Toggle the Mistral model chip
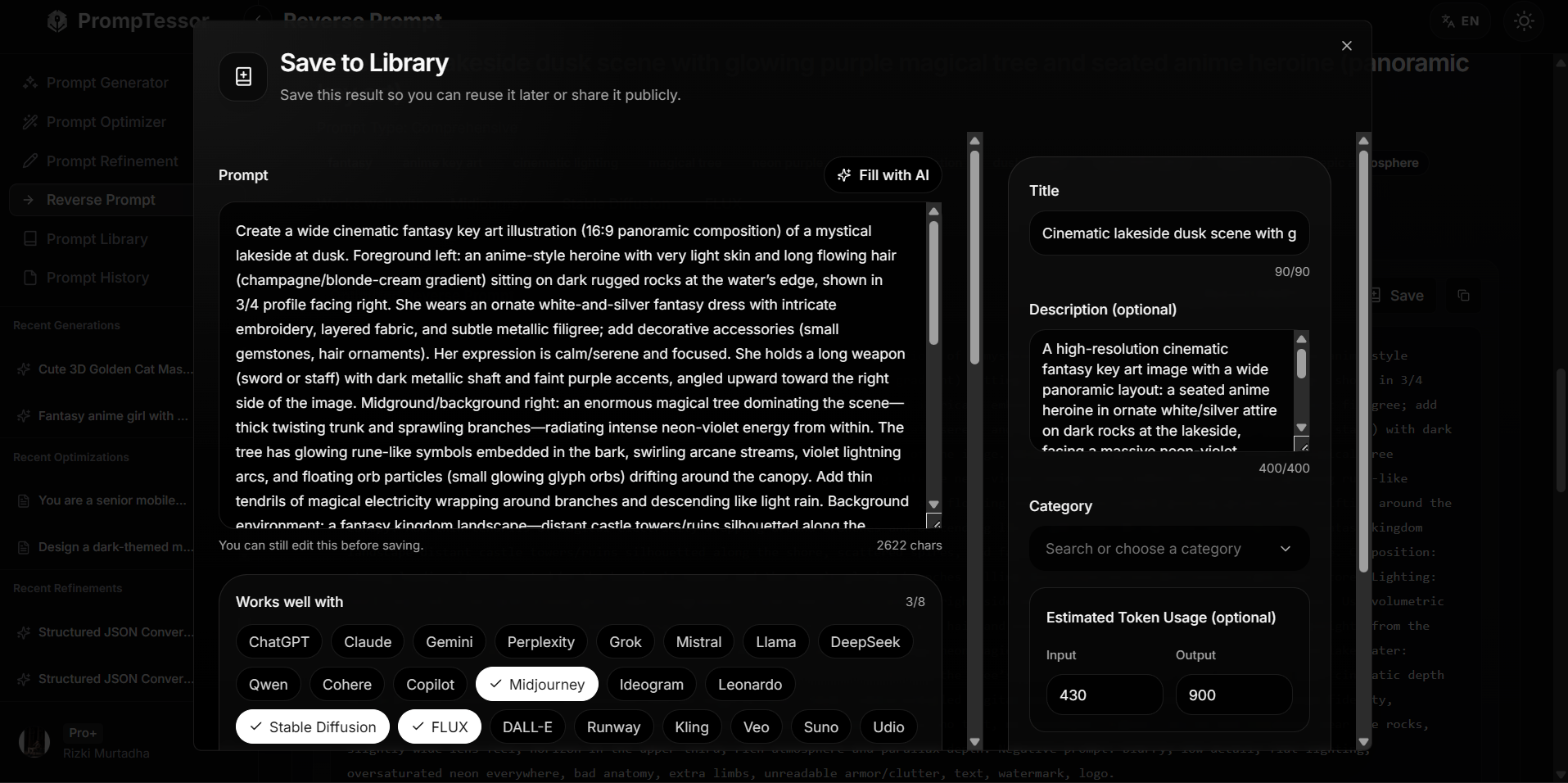The height and width of the screenshot is (783, 1568). [x=699, y=642]
